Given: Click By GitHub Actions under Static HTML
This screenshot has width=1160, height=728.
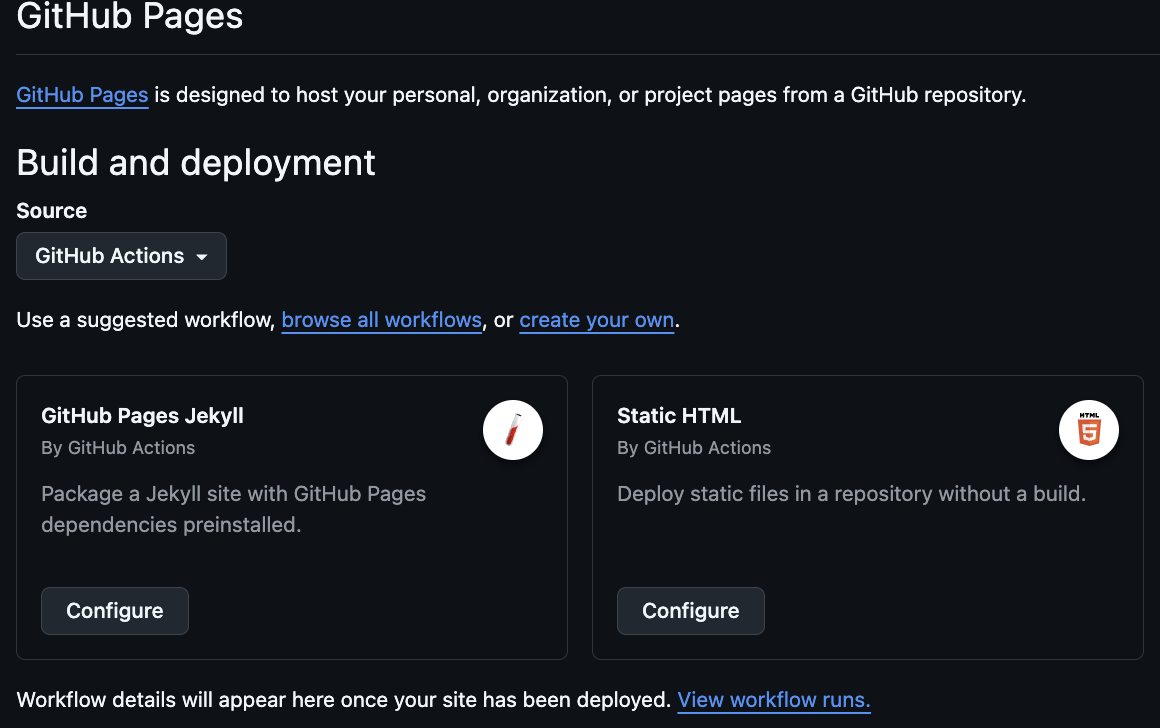Looking at the screenshot, I should tap(694, 448).
